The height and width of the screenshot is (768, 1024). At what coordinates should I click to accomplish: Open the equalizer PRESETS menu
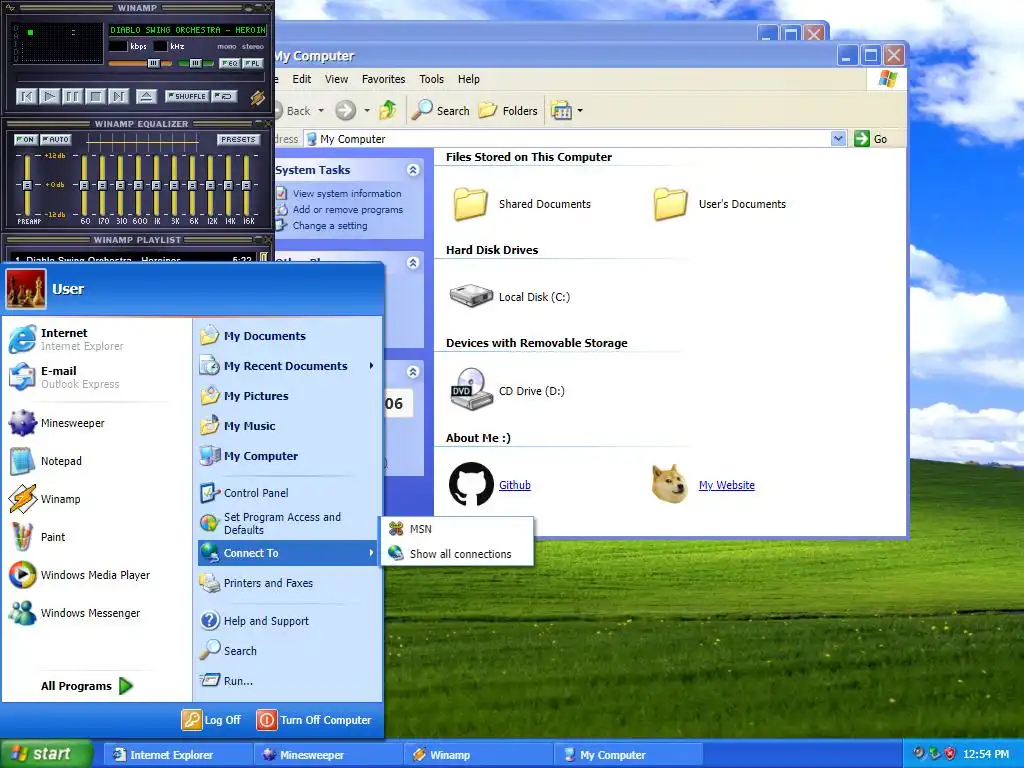[238, 139]
